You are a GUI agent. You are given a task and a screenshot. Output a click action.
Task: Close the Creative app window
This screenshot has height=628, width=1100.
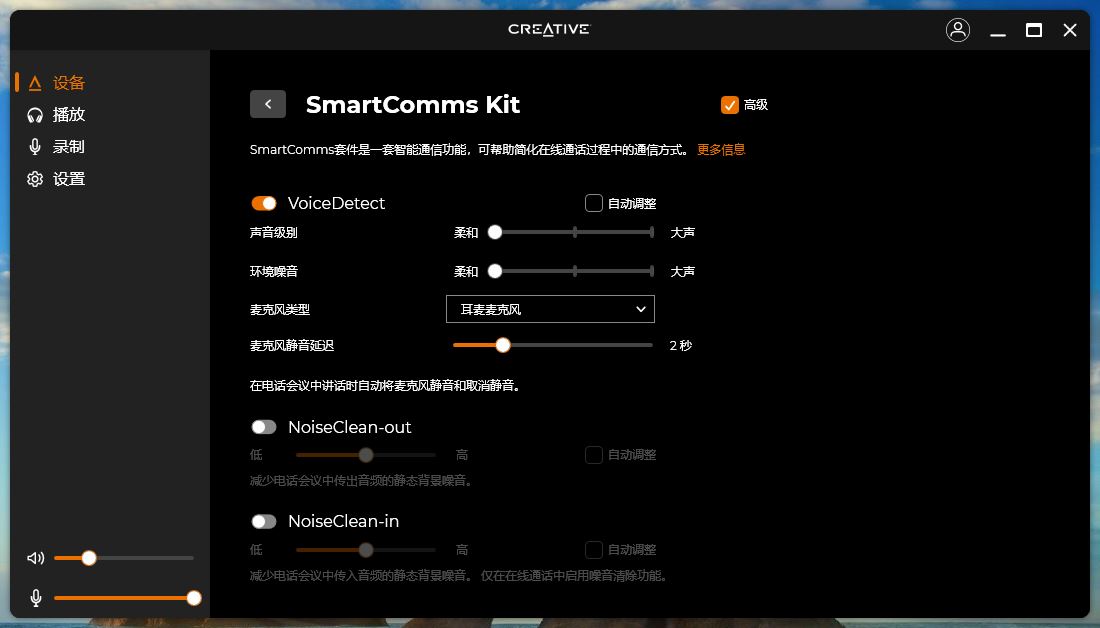1070,30
